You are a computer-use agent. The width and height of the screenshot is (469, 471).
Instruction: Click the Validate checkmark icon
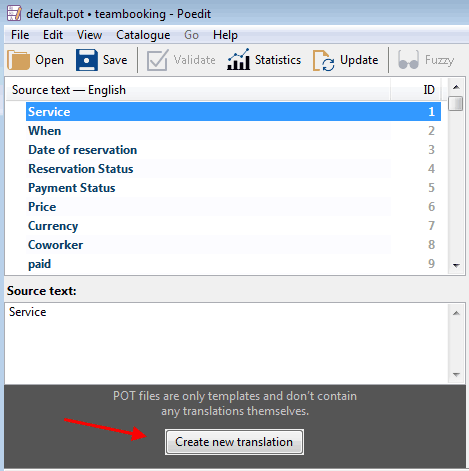157,60
